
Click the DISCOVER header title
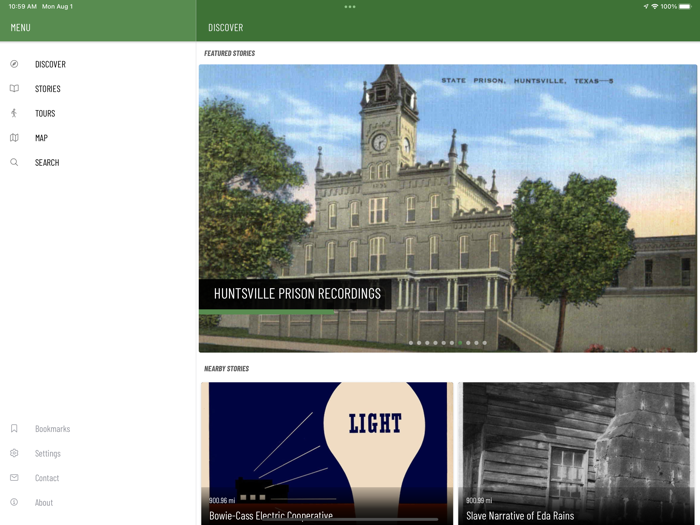point(225,28)
